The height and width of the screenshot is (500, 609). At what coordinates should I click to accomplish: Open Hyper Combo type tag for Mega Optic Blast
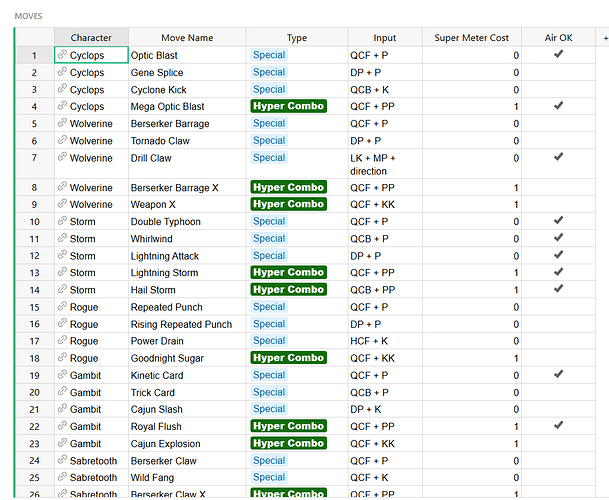pos(289,106)
